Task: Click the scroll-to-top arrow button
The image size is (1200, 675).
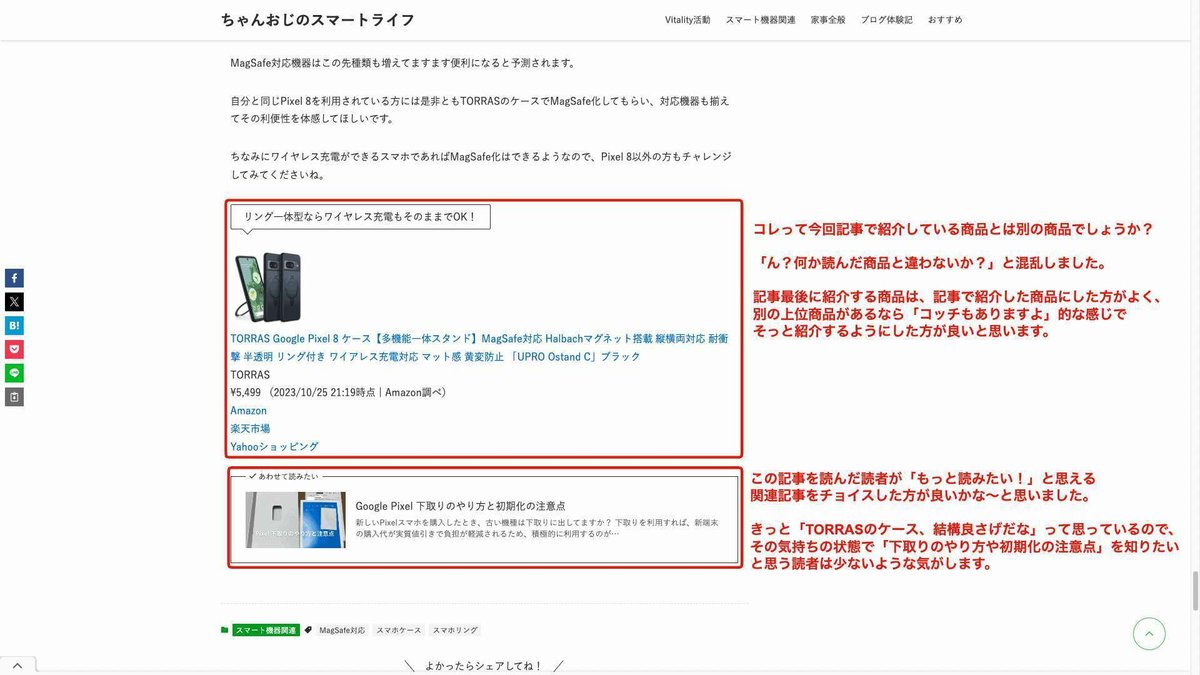Action: pyautogui.click(x=1149, y=633)
